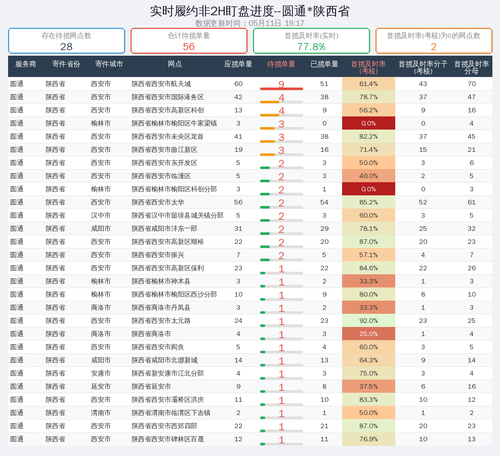The width and height of the screenshot is (500, 456).
Task: Click the update time 05月11日 19:17
Action: (276, 23)
